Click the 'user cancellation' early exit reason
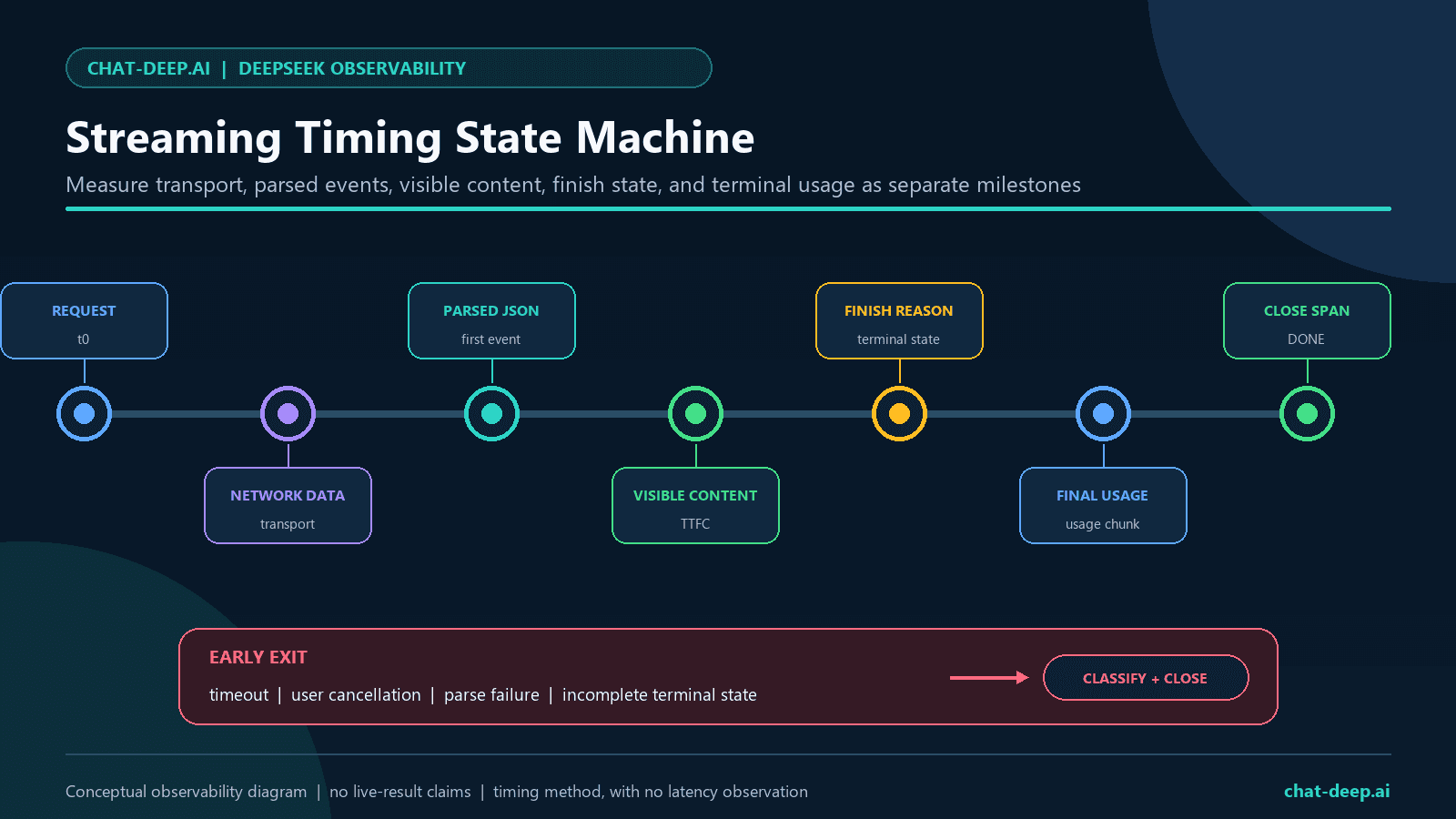Screen dimensions: 1456x819 (x=356, y=694)
